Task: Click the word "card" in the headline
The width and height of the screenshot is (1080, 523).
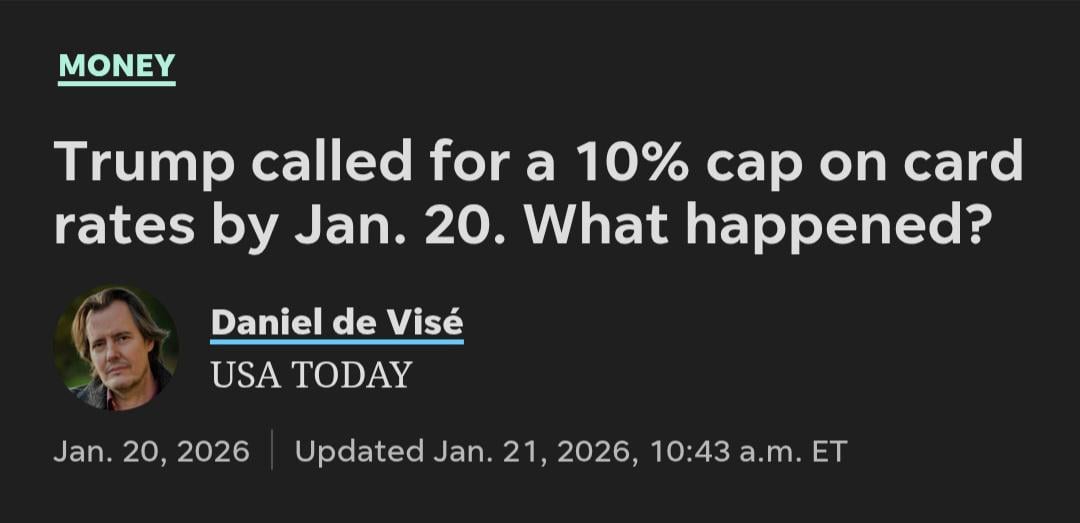Action: click(963, 162)
